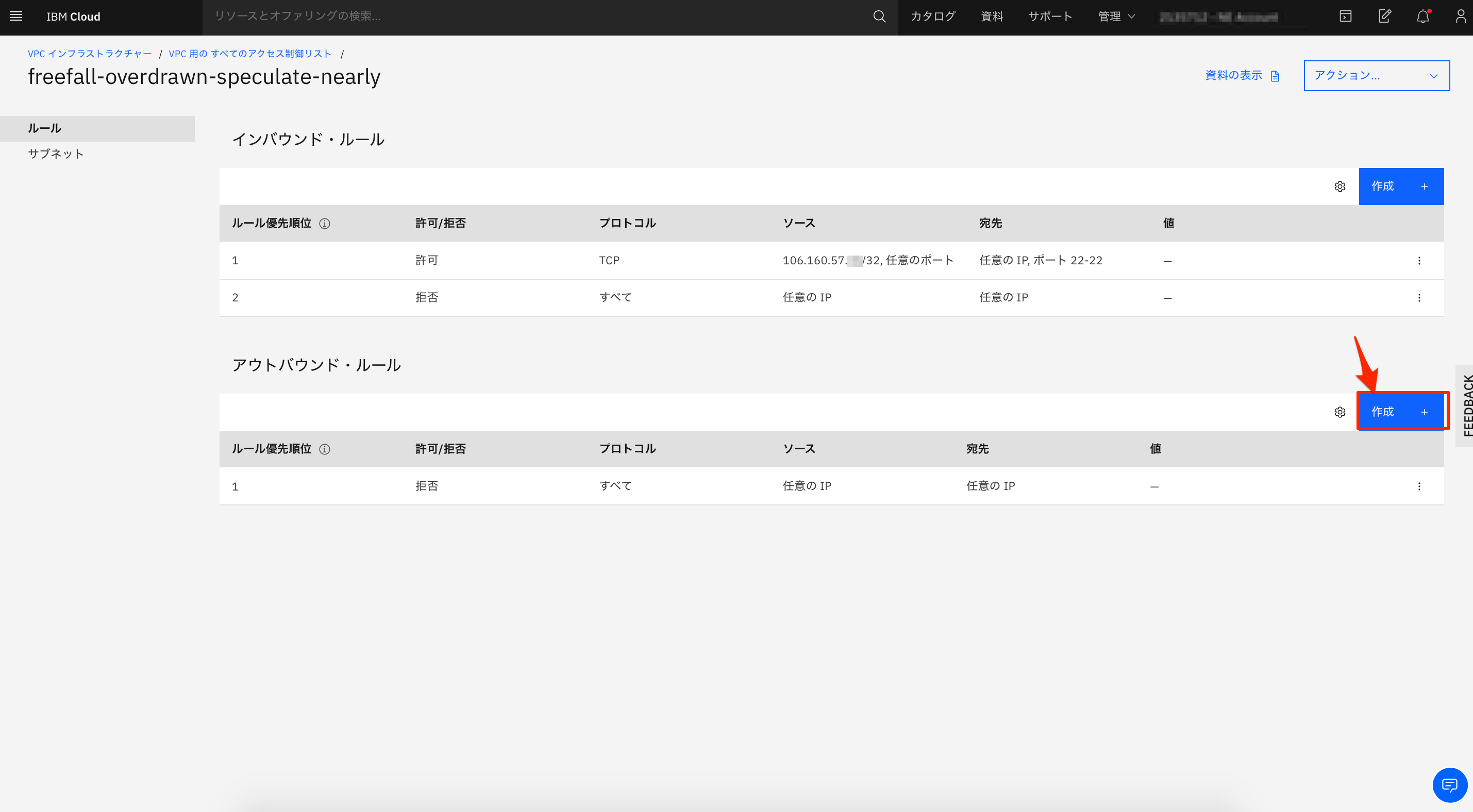Open the IBM Cloud hamburger navigation menu

point(15,16)
